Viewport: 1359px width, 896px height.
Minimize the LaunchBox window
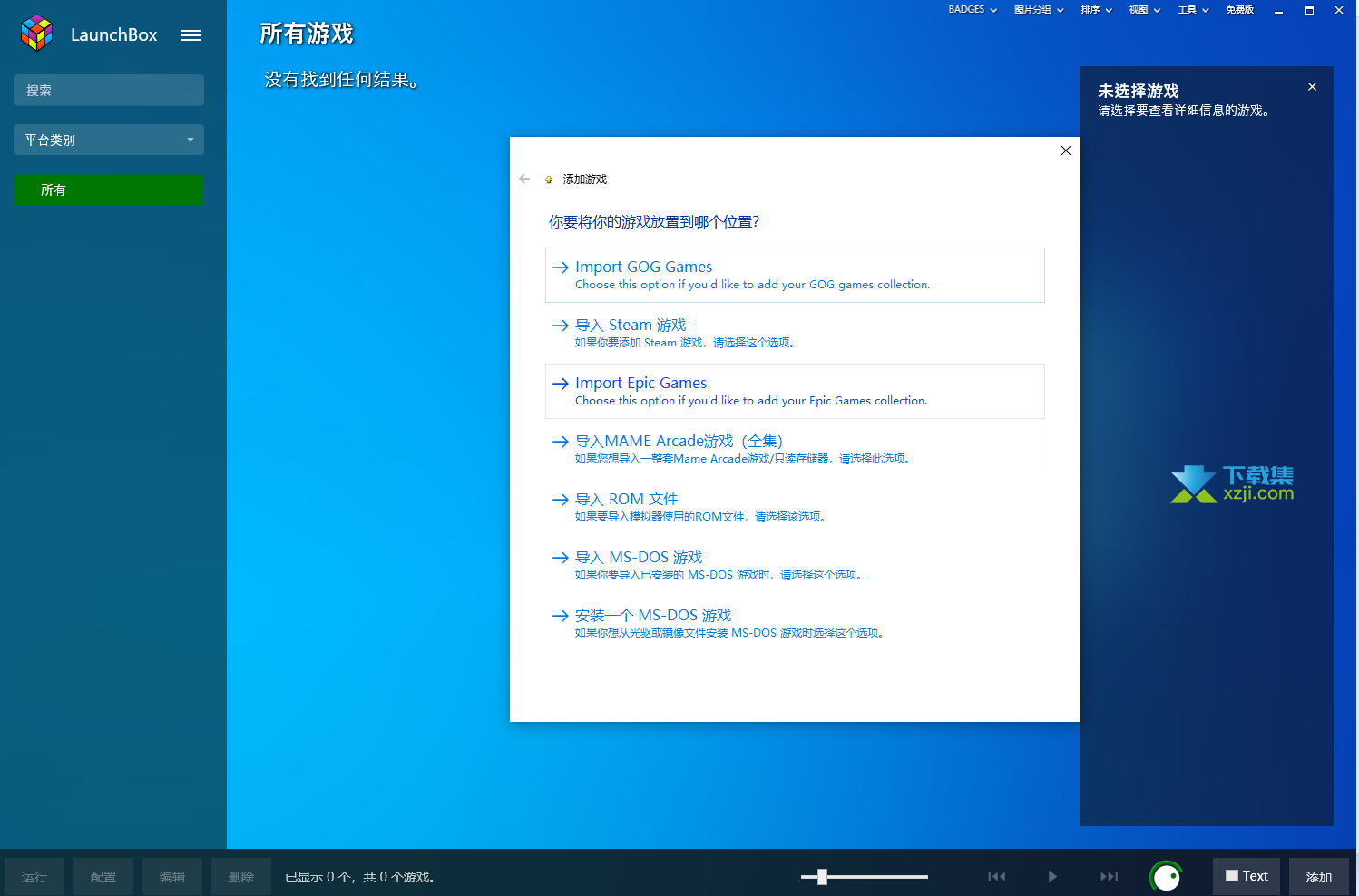[x=1278, y=11]
